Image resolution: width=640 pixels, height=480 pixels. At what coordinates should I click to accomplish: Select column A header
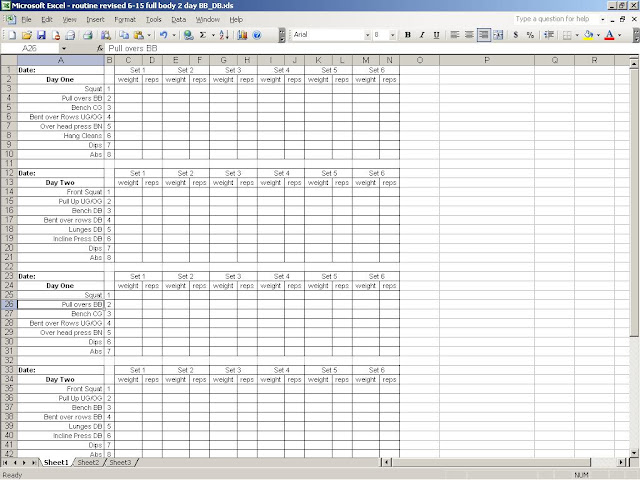[x=60, y=60]
